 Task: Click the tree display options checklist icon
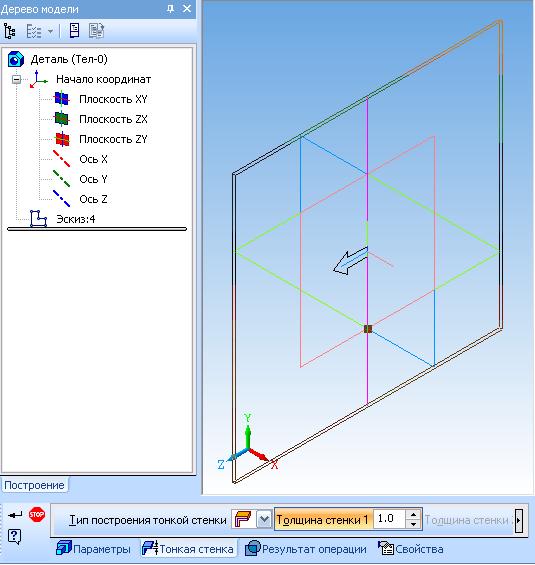click(x=34, y=31)
